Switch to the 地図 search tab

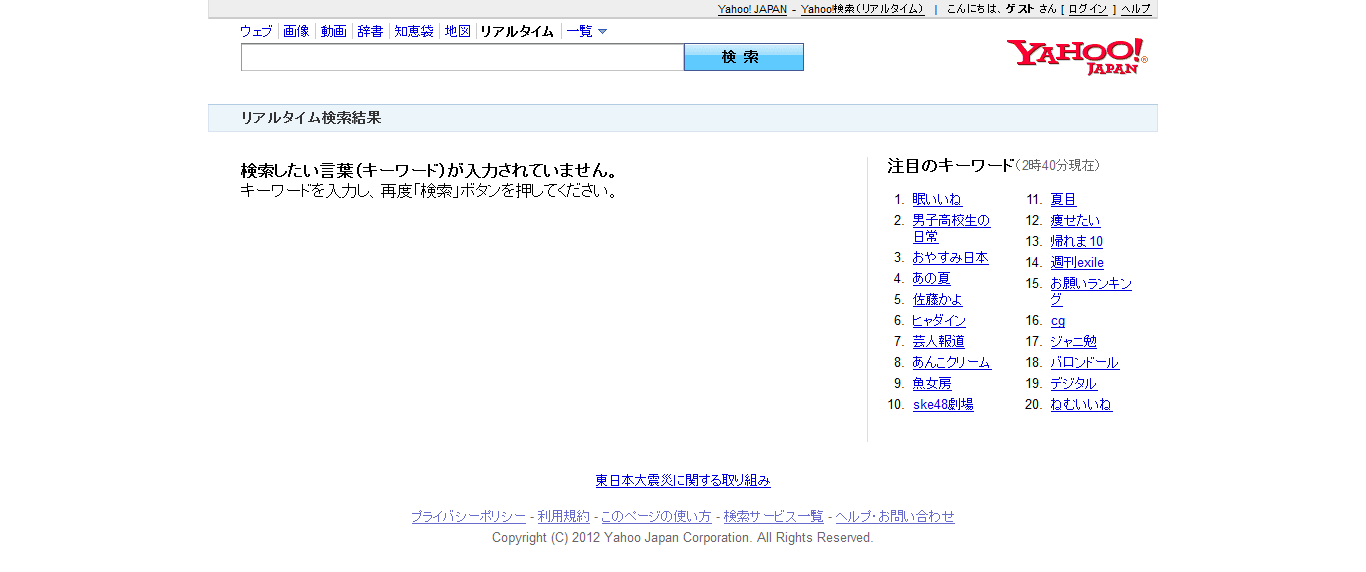(x=458, y=31)
